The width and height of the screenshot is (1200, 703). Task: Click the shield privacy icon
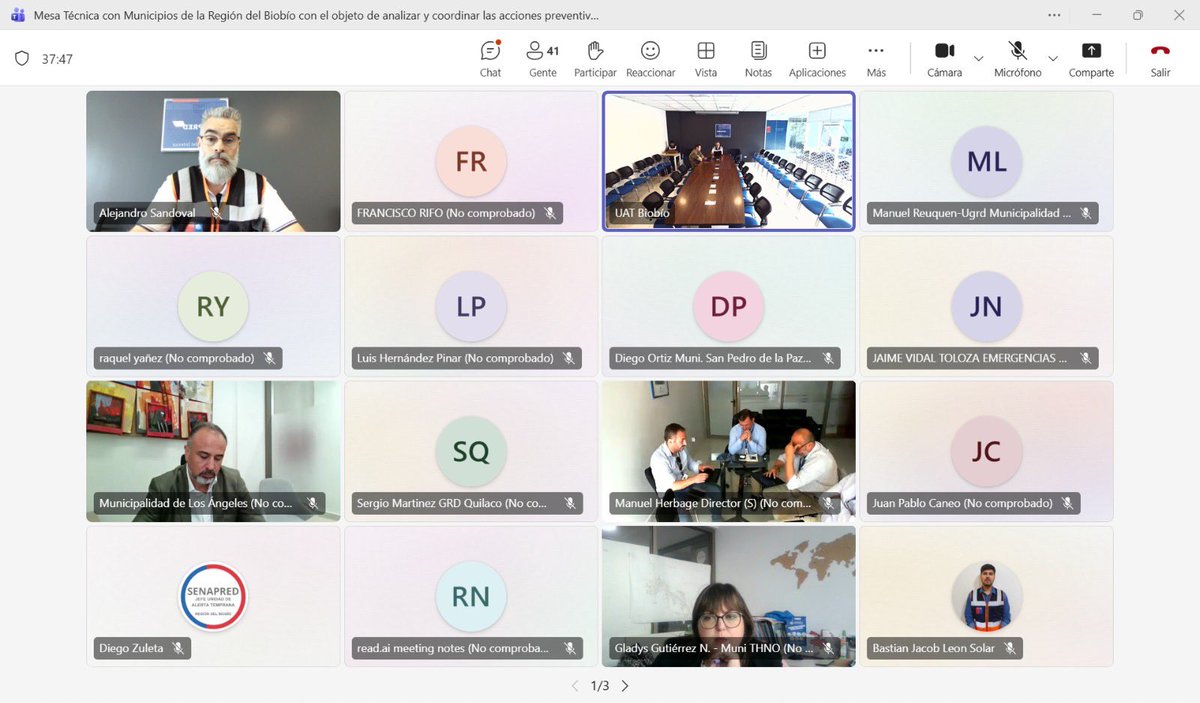click(x=22, y=59)
